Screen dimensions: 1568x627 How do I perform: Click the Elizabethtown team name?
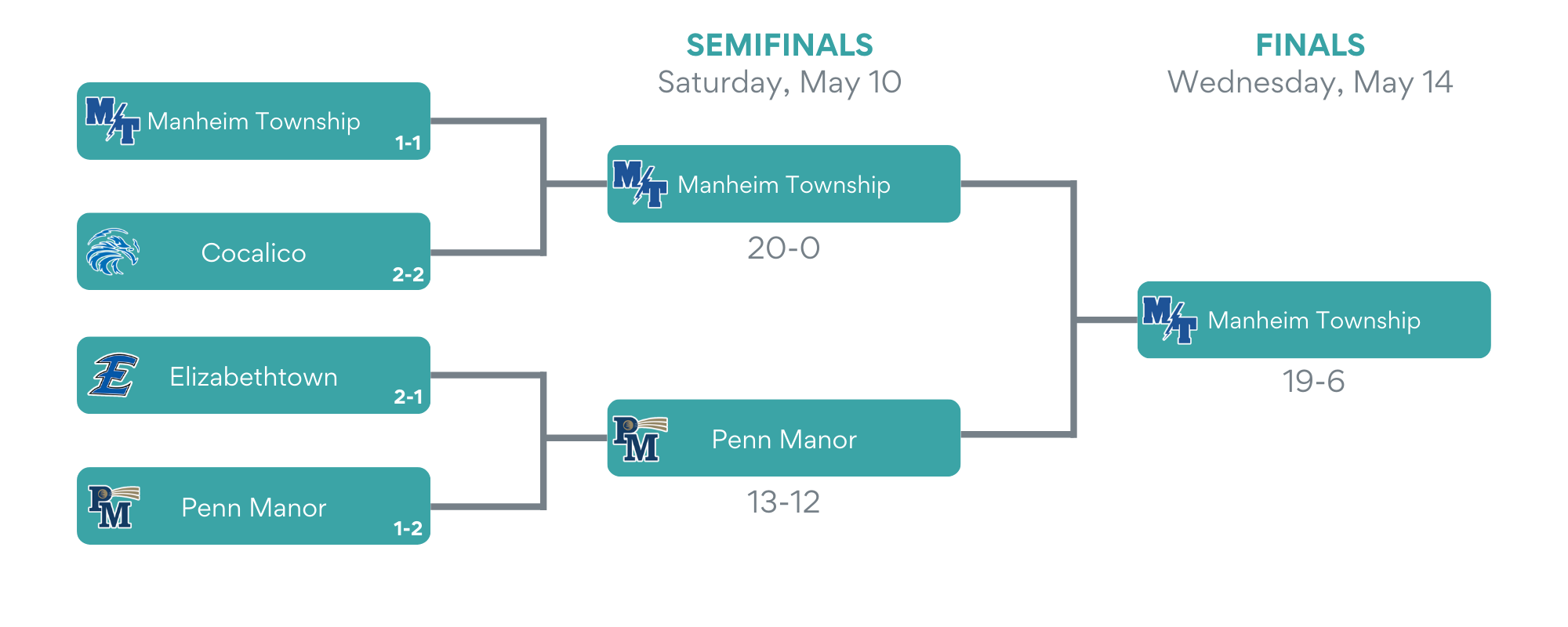click(x=253, y=377)
